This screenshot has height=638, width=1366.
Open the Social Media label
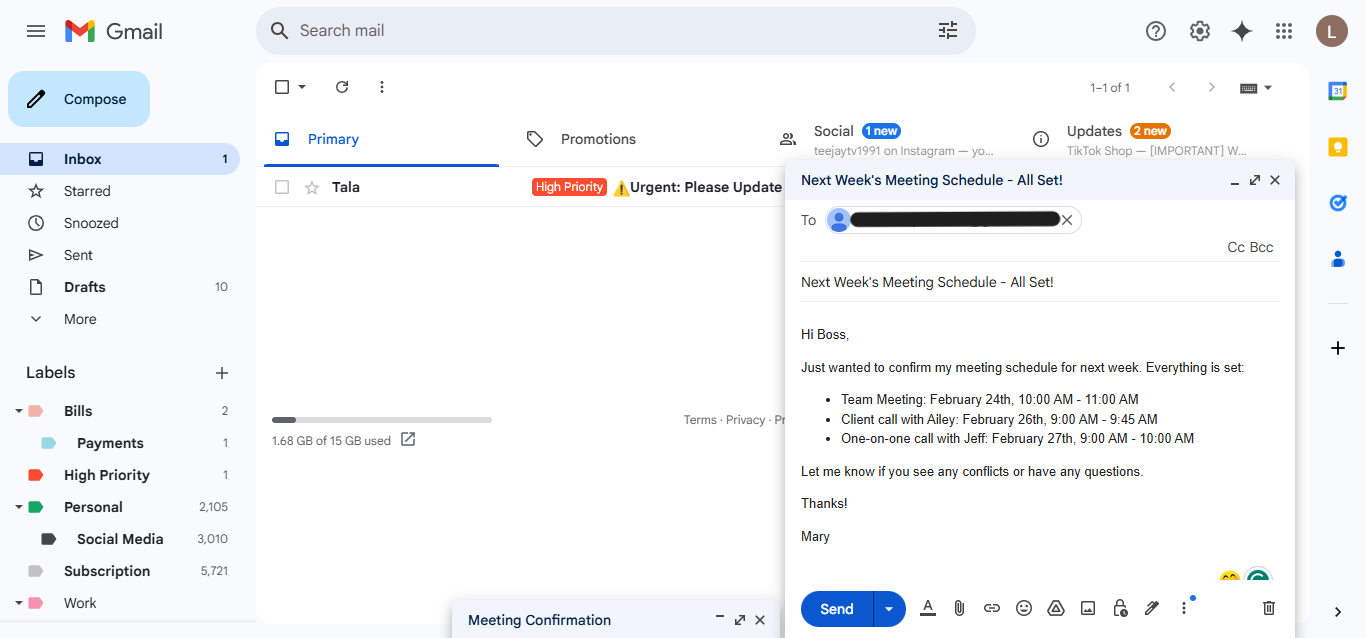pos(120,539)
